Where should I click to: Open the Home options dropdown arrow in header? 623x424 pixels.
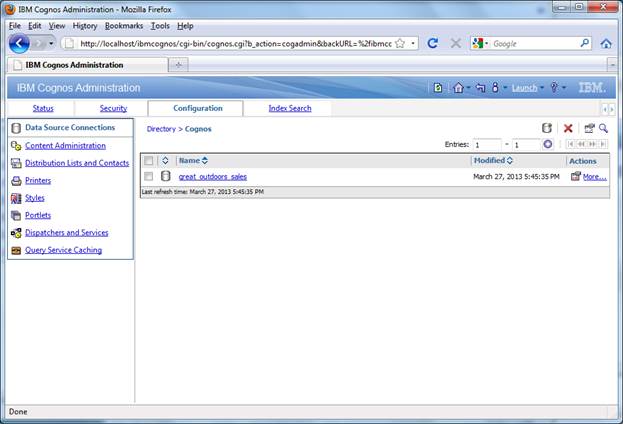pyautogui.click(x=468, y=88)
